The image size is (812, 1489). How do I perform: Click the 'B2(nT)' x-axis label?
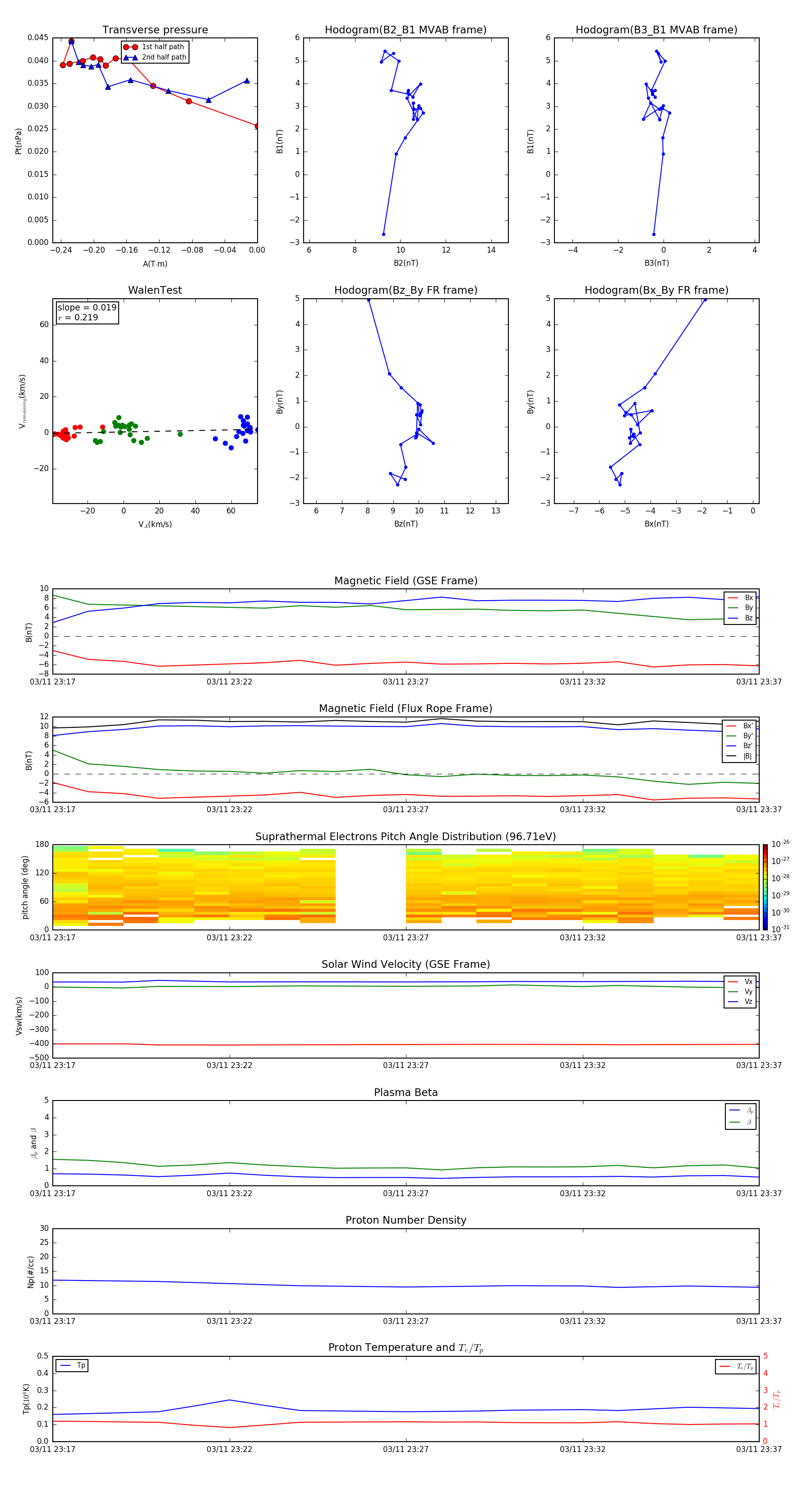(406, 263)
